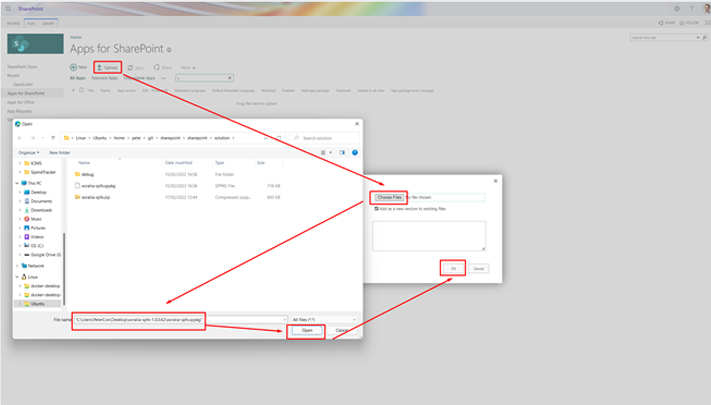This screenshot has width=711, height=405.
Task: Switch to the FILES ribbon tab
Action: pos(31,23)
